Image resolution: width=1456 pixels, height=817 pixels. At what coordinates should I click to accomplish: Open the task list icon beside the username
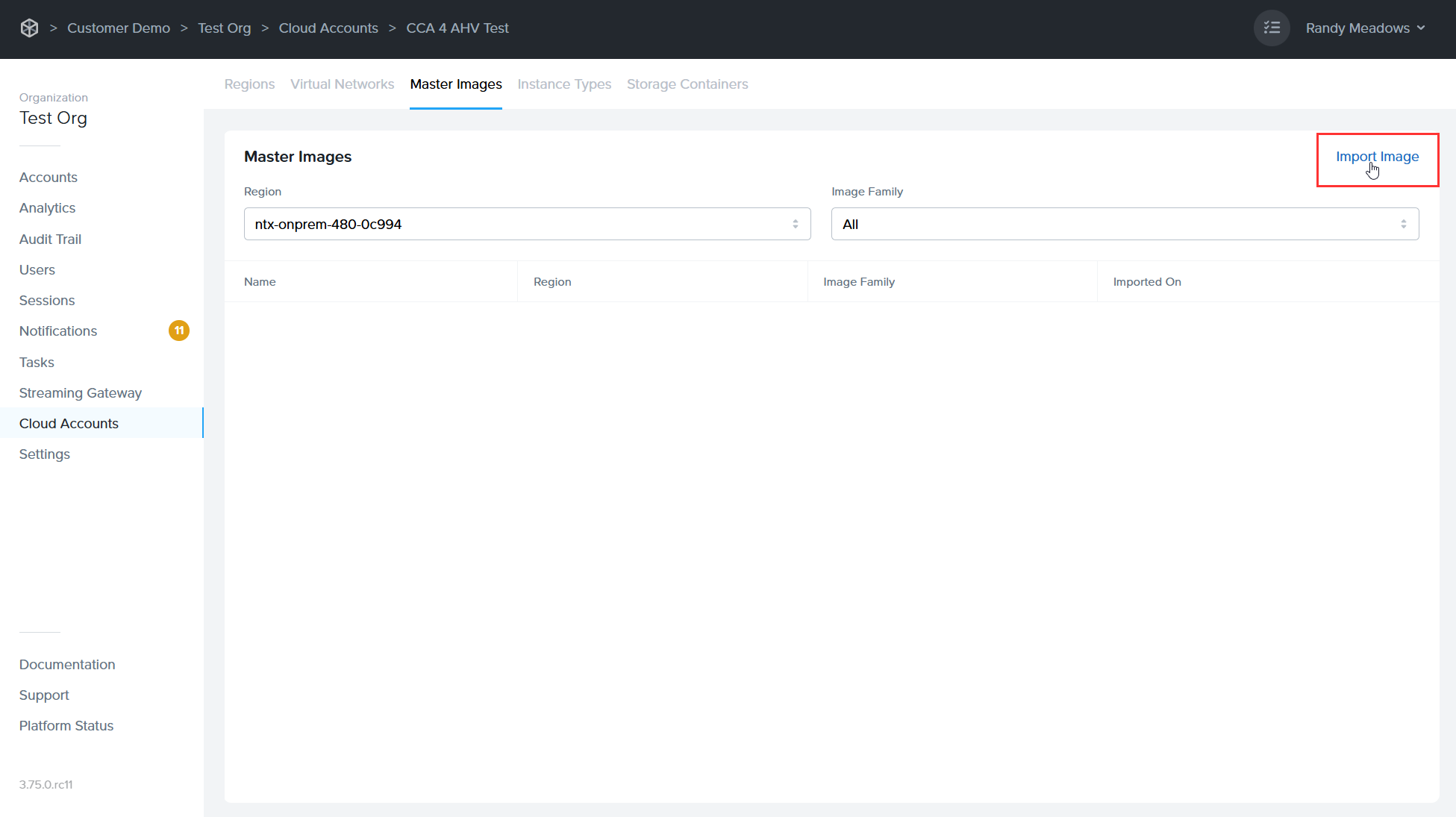pos(1271,28)
